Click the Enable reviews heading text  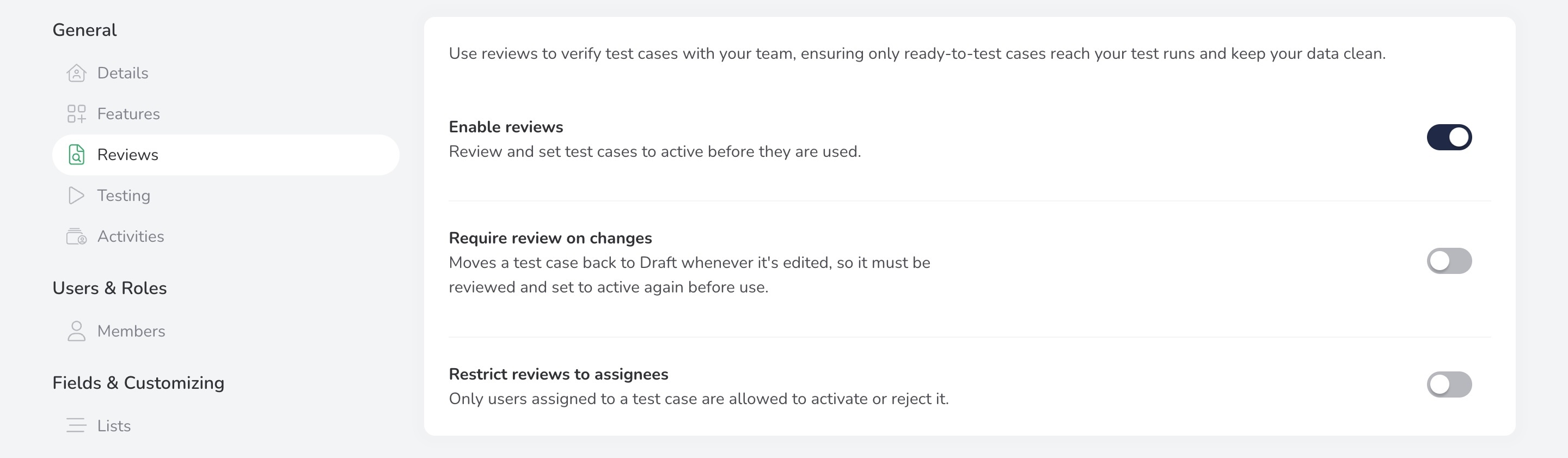tap(506, 127)
